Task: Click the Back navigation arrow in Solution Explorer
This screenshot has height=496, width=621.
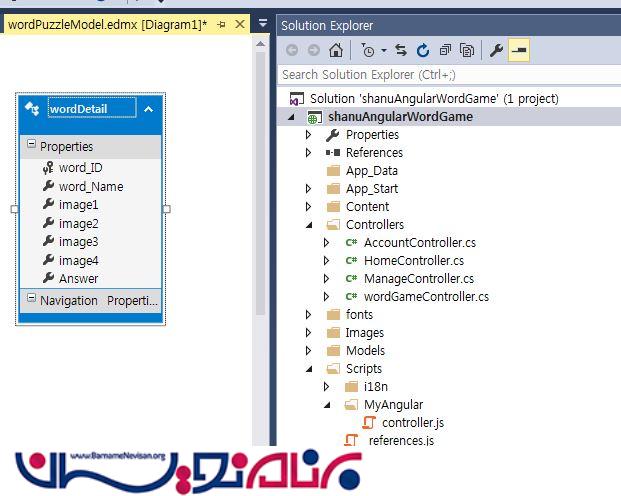Action: click(292, 50)
